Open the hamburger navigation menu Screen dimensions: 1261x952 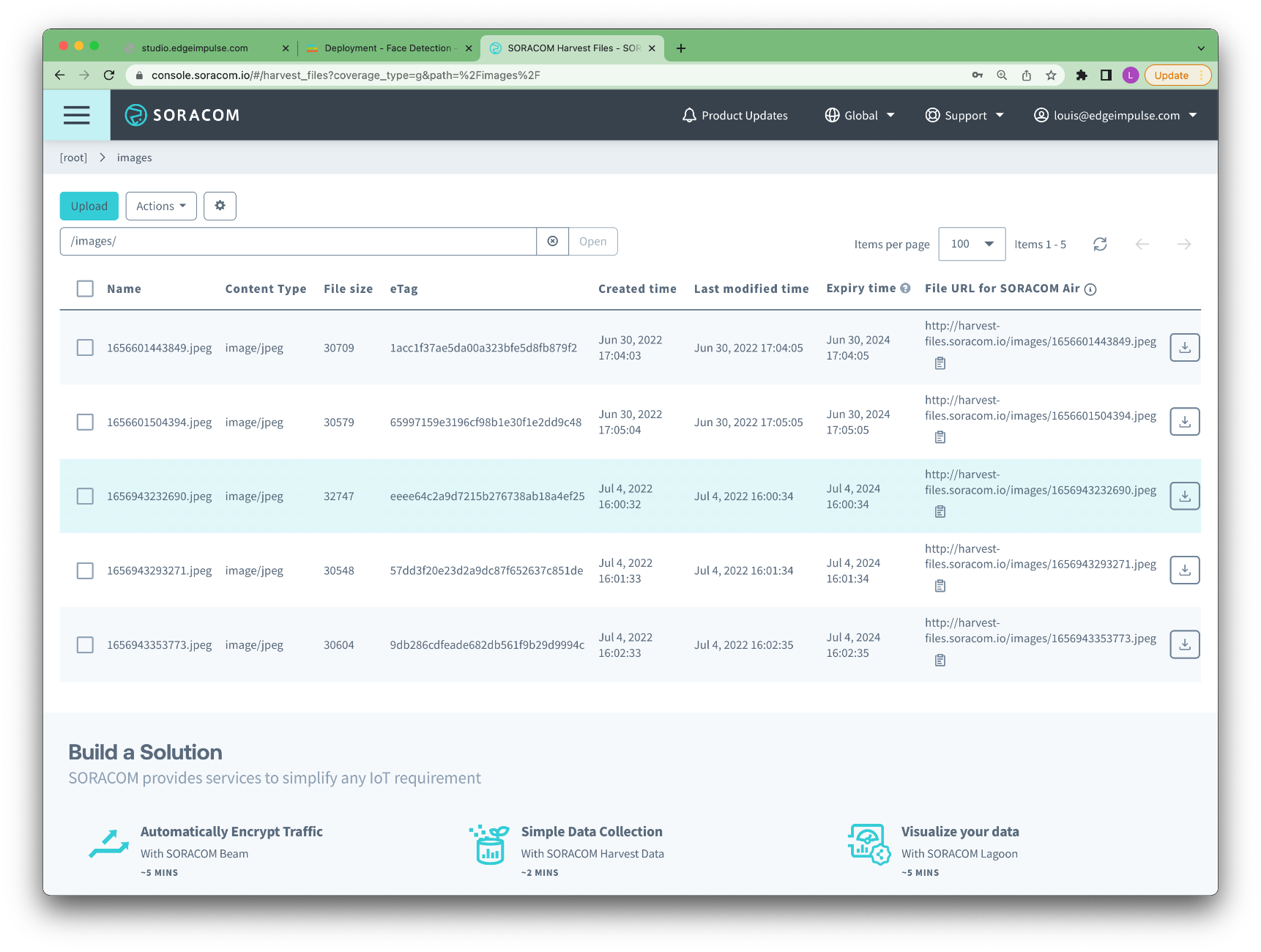(76, 115)
